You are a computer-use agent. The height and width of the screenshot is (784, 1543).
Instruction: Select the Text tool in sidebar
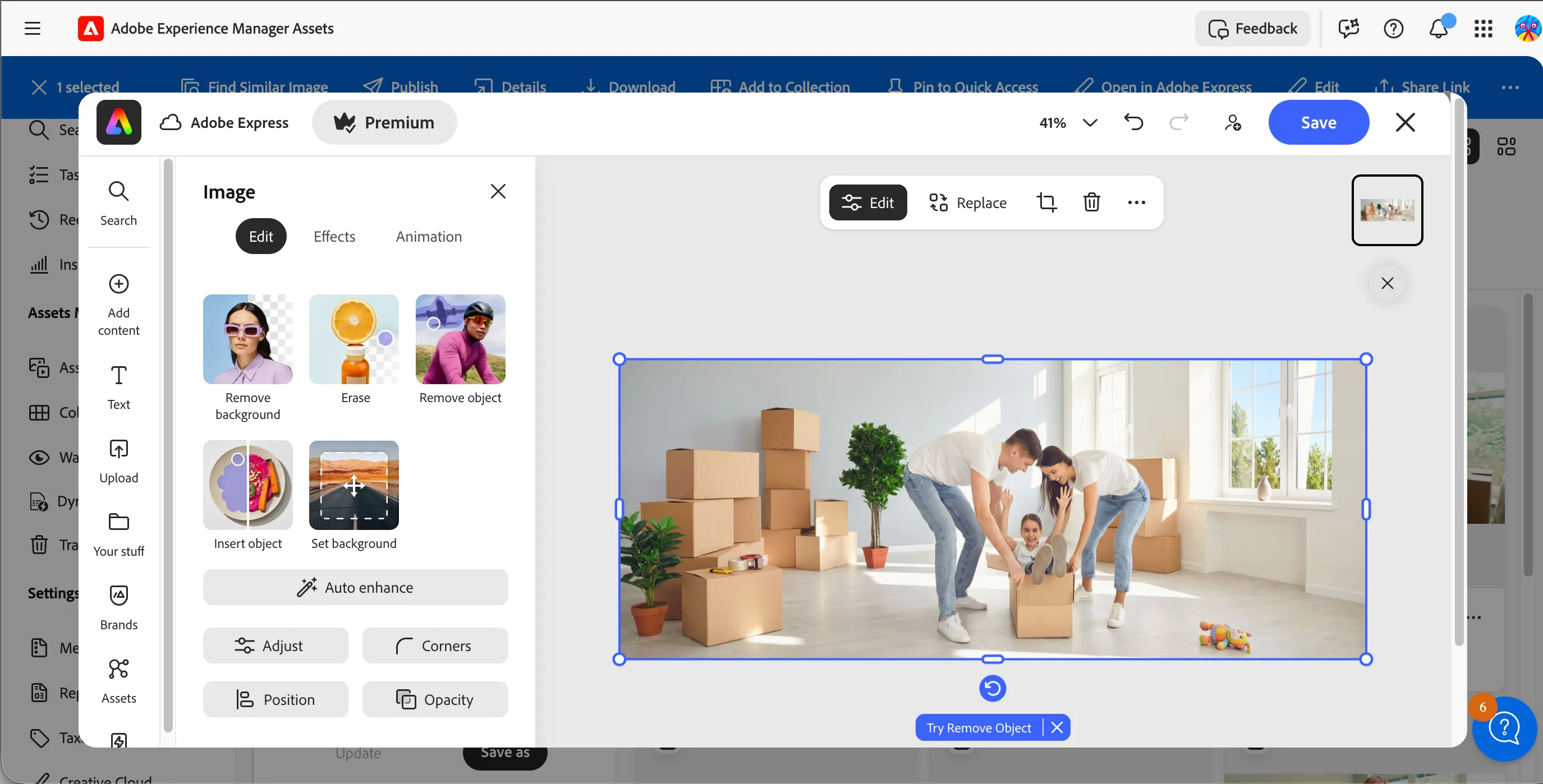pyautogui.click(x=118, y=387)
